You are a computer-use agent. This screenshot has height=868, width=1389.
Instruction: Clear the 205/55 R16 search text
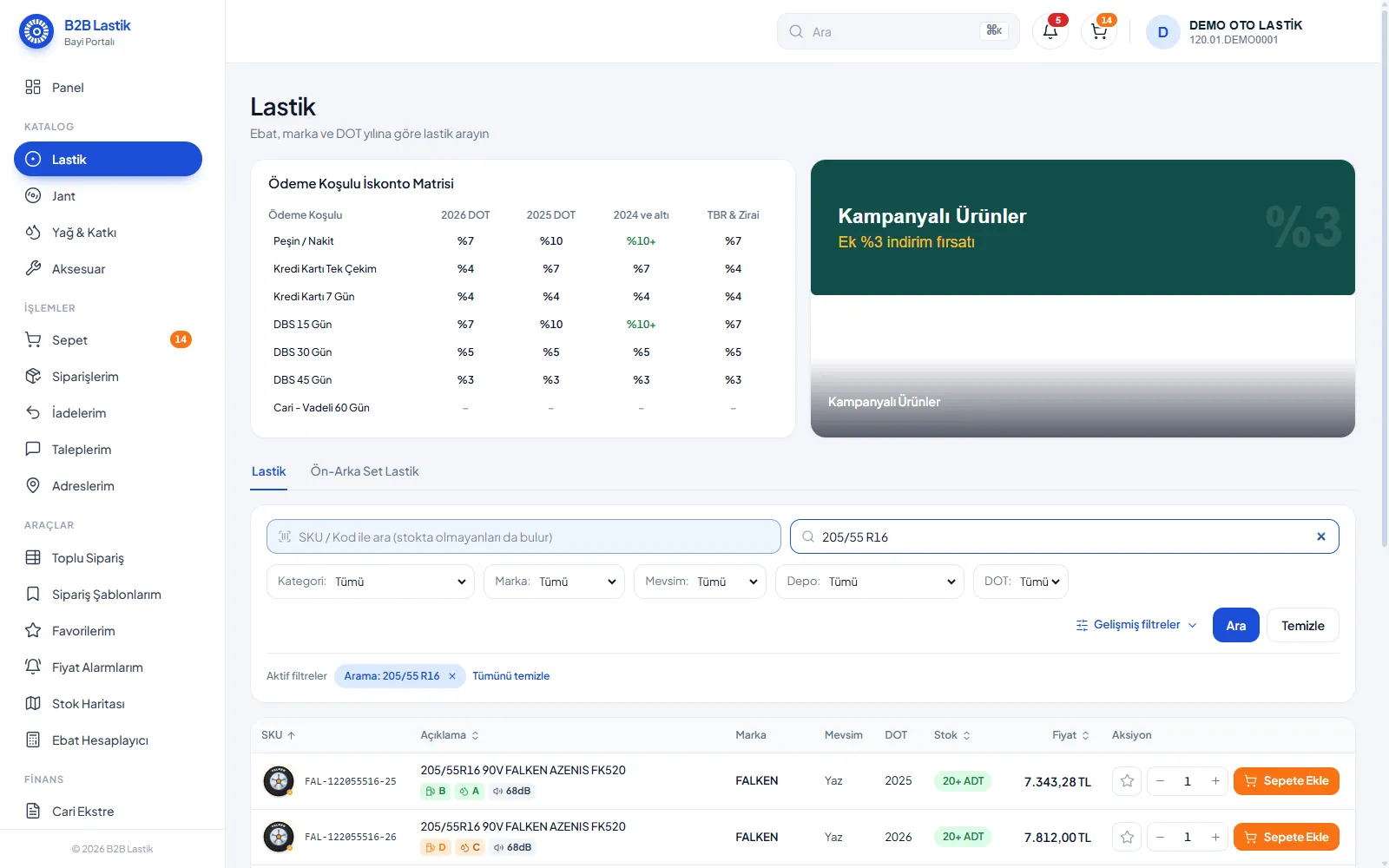click(x=1320, y=536)
